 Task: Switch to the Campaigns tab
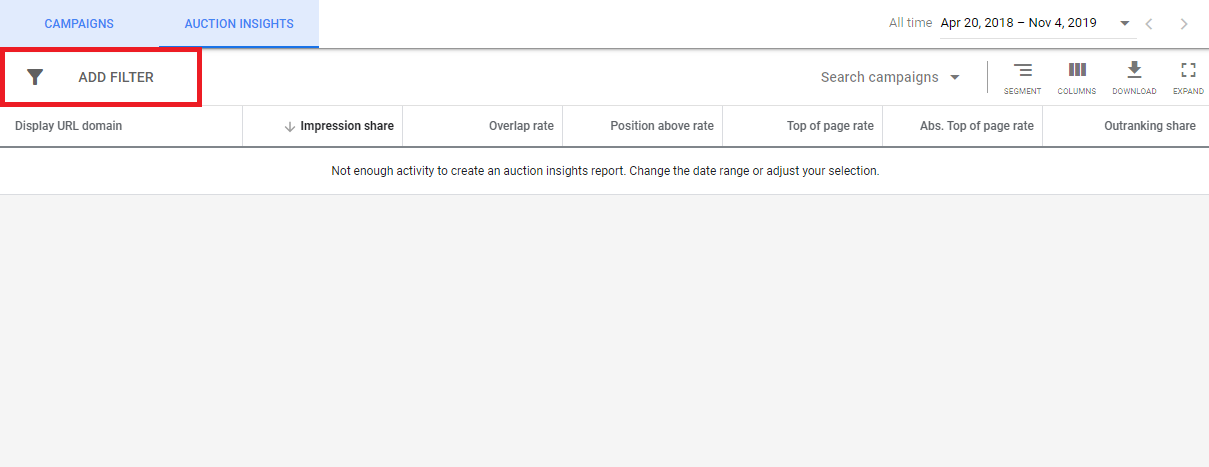[79, 24]
